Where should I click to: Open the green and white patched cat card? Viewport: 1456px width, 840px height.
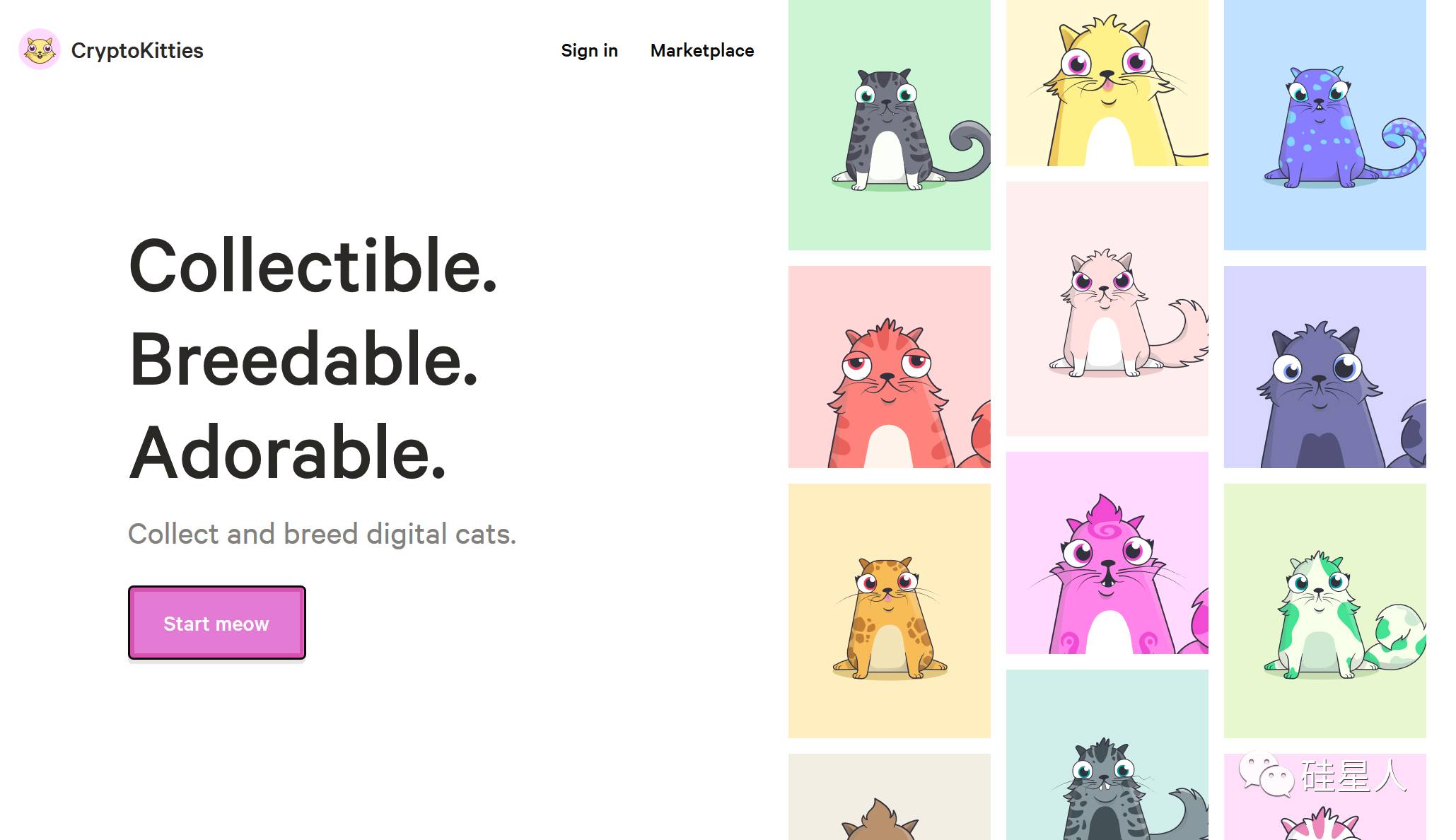(1325, 611)
